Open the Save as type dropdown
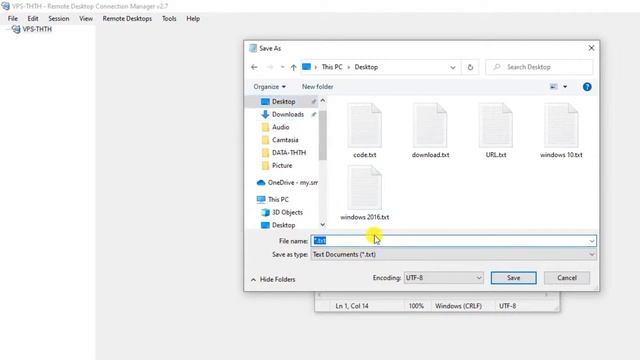This screenshot has width=640, height=360. 453,254
